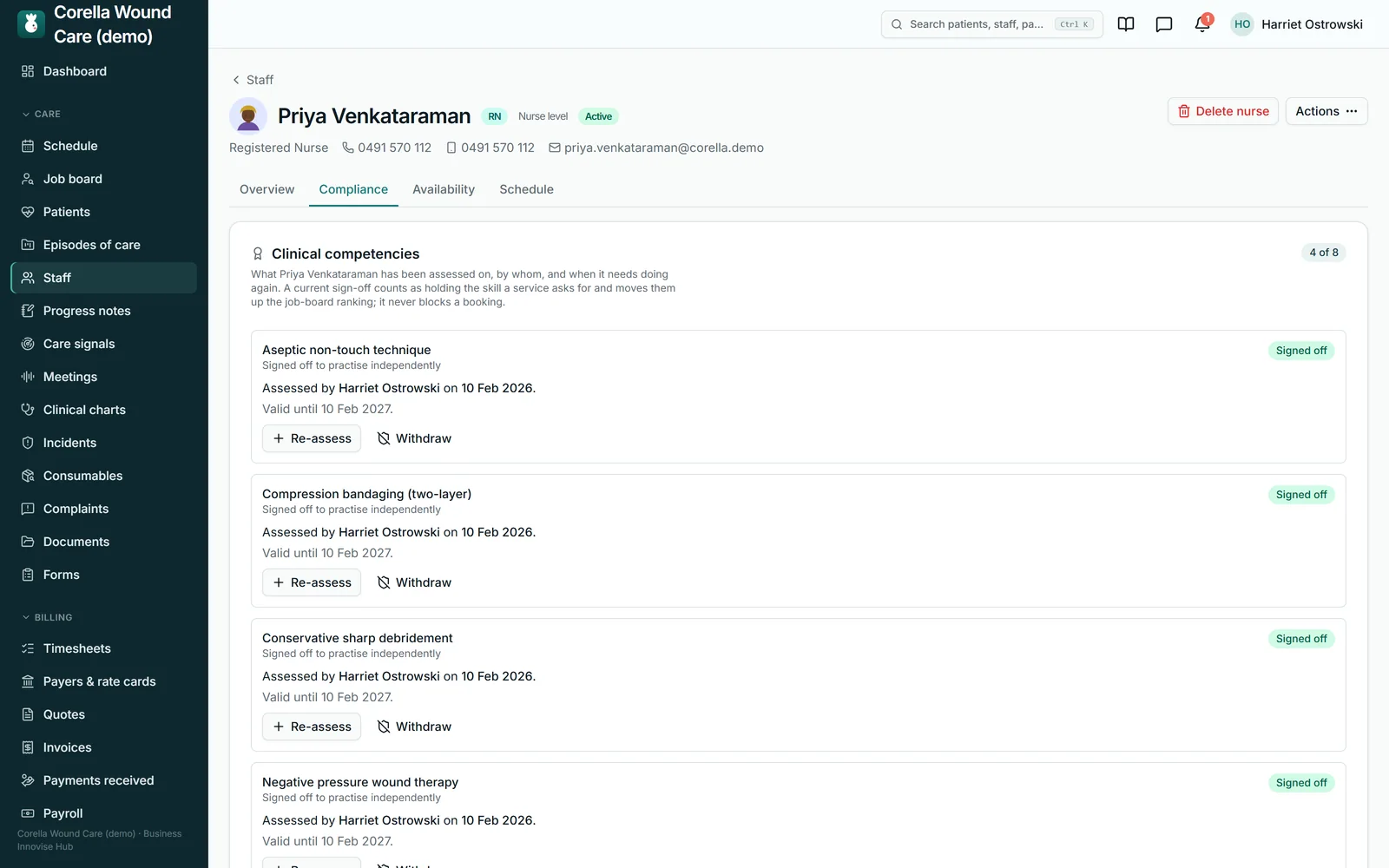This screenshot has height=868, width=1389.
Task: Open Complaints icon in sidebar
Action: [x=28, y=509]
